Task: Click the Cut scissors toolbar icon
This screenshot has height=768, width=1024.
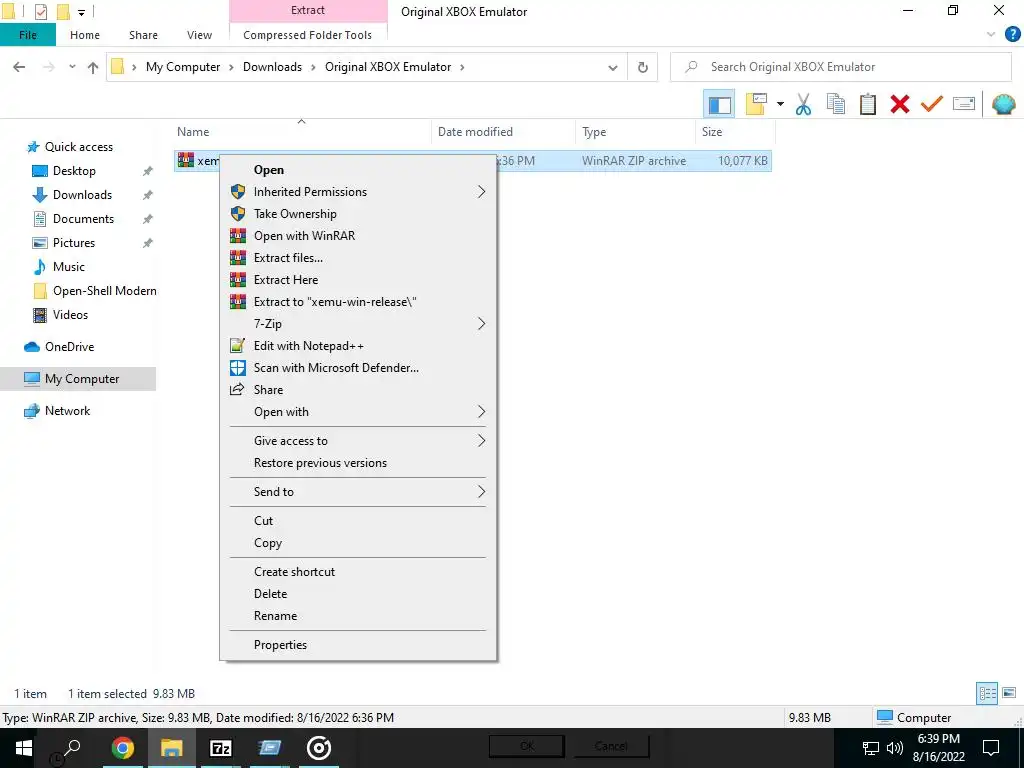Action: (x=803, y=104)
